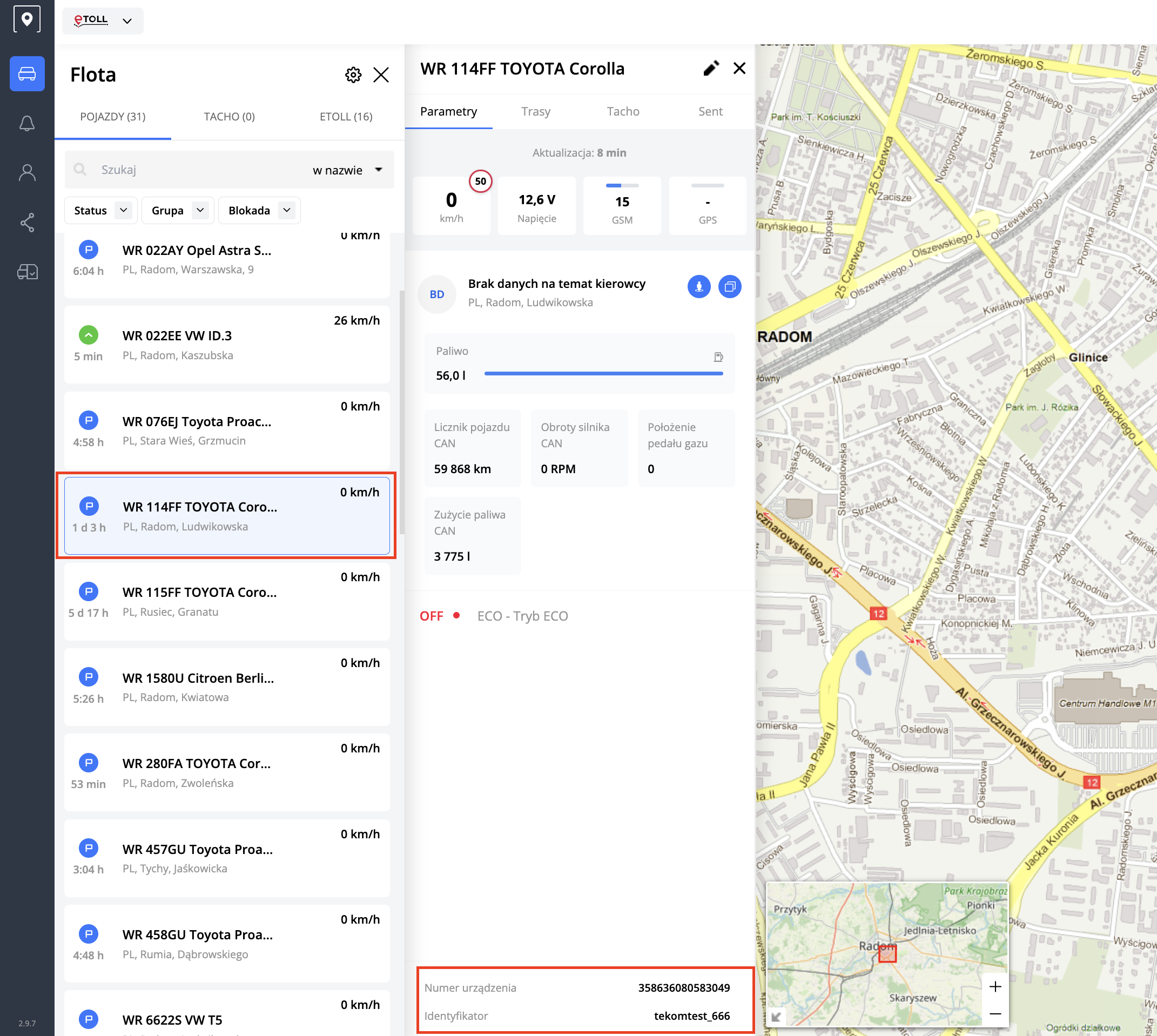Edit vehicle with pencil icon
Screen dimensions: 1157x1036
[x=711, y=68]
